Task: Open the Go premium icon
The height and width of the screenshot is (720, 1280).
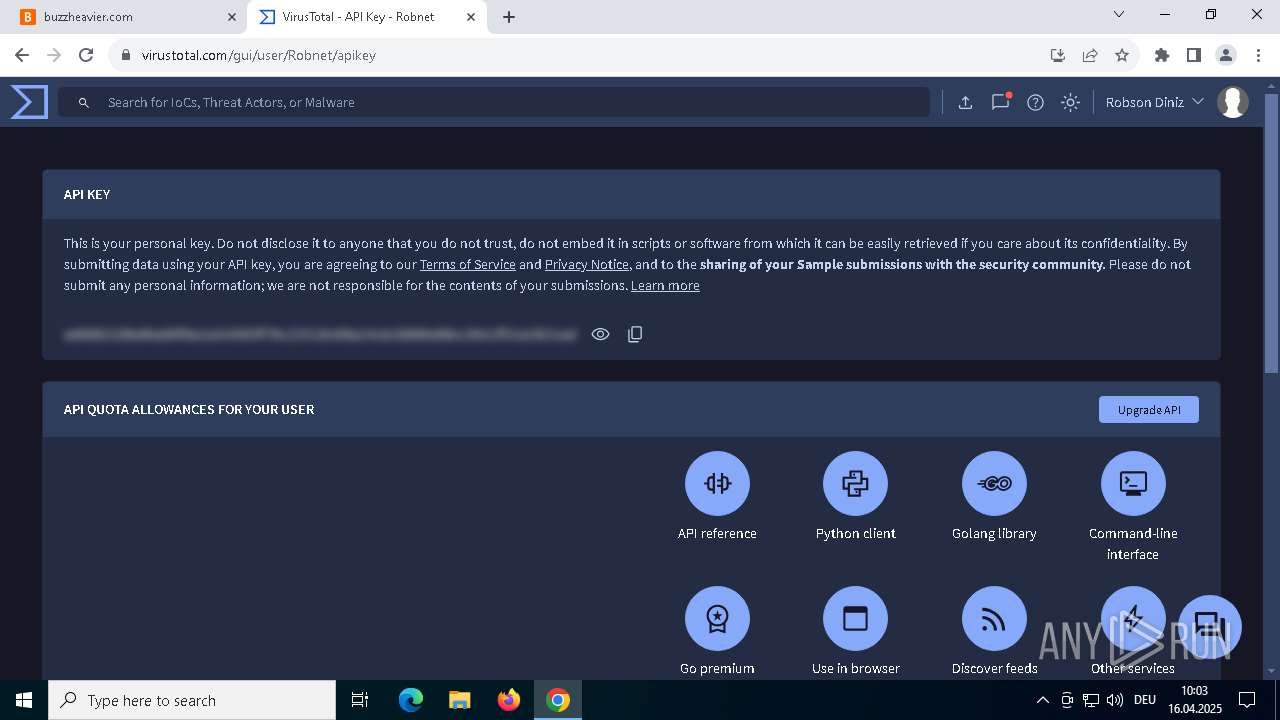Action: [x=717, y=619]
